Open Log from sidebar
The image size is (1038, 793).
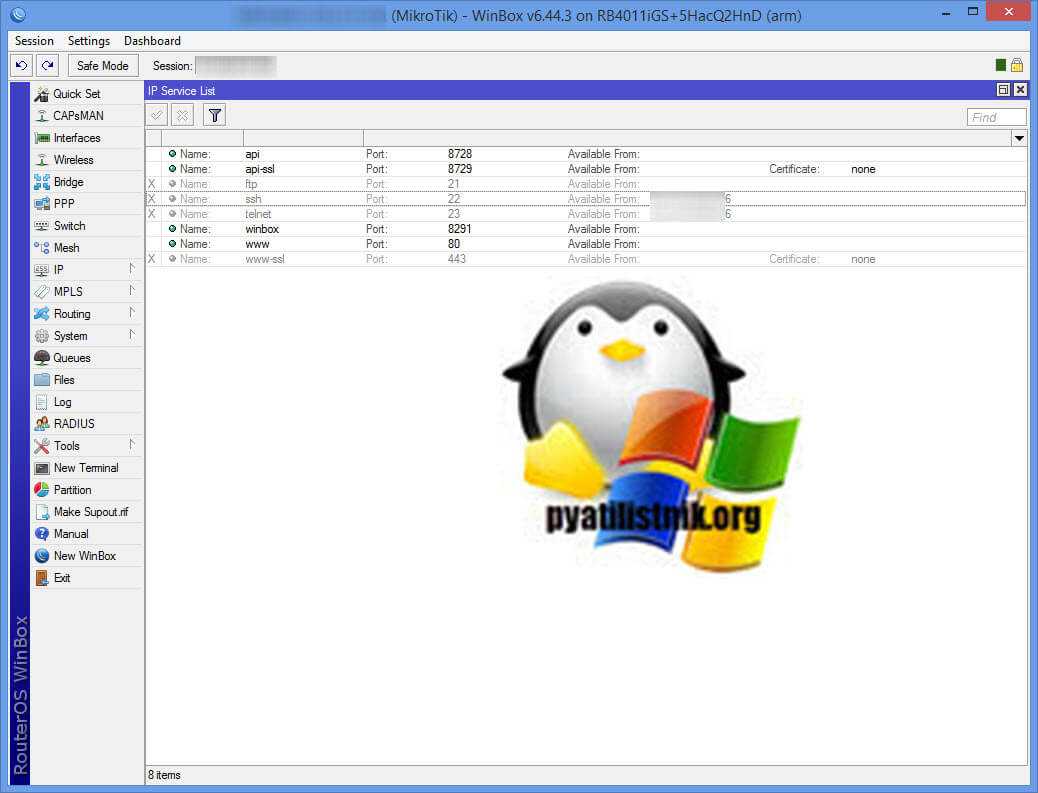click(x=87, y=402)
